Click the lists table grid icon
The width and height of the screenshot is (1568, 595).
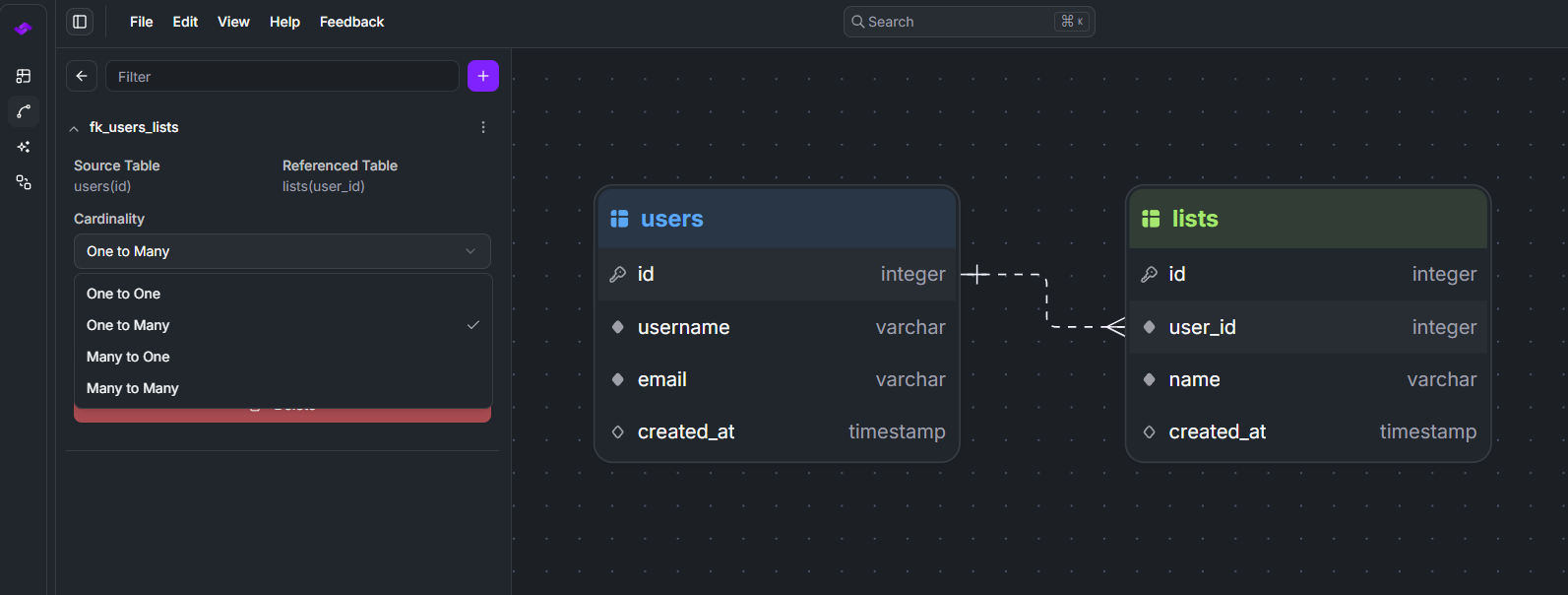click(x=1151, y=219)
